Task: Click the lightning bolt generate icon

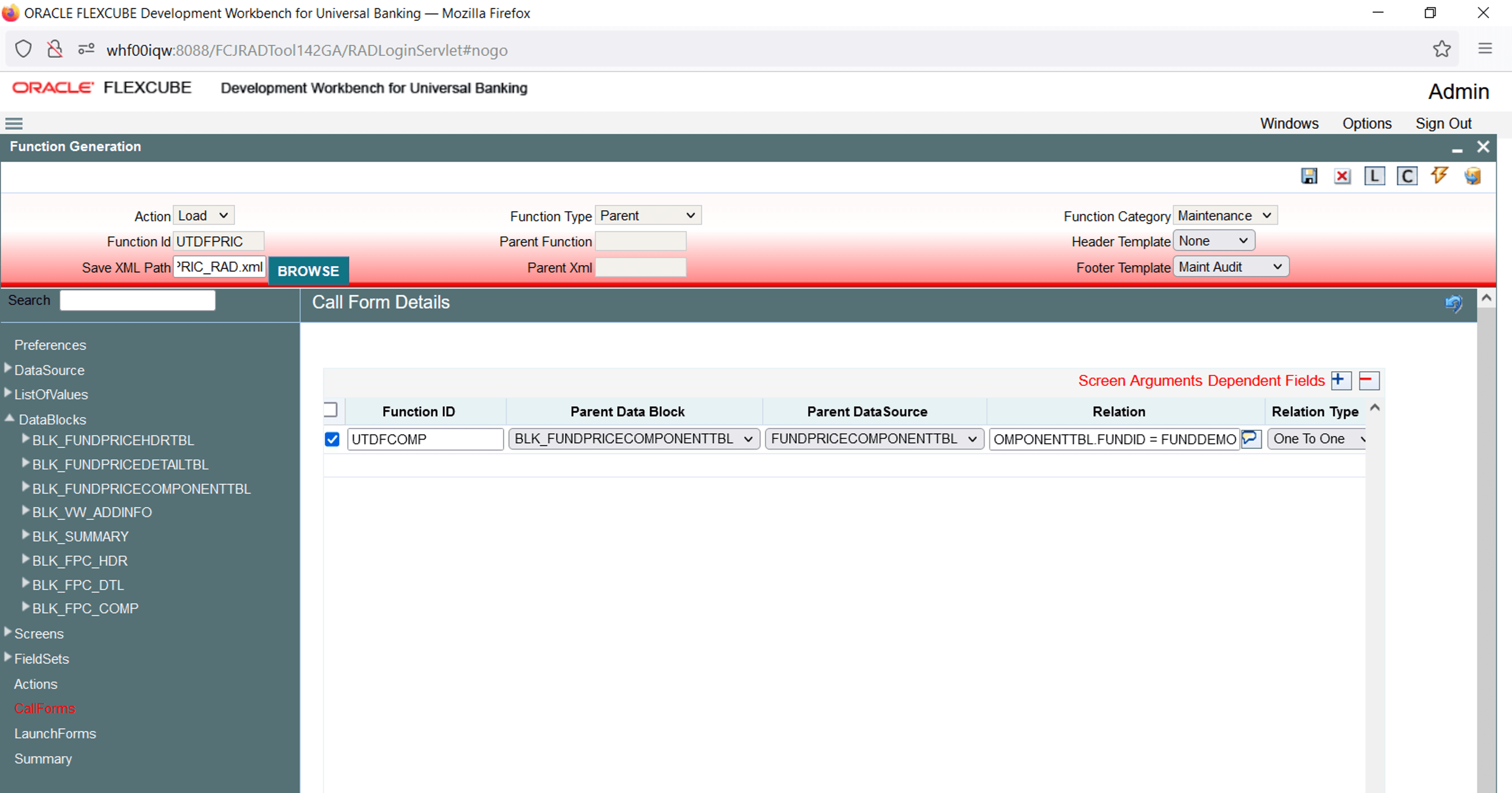Action: point(1439,175)
